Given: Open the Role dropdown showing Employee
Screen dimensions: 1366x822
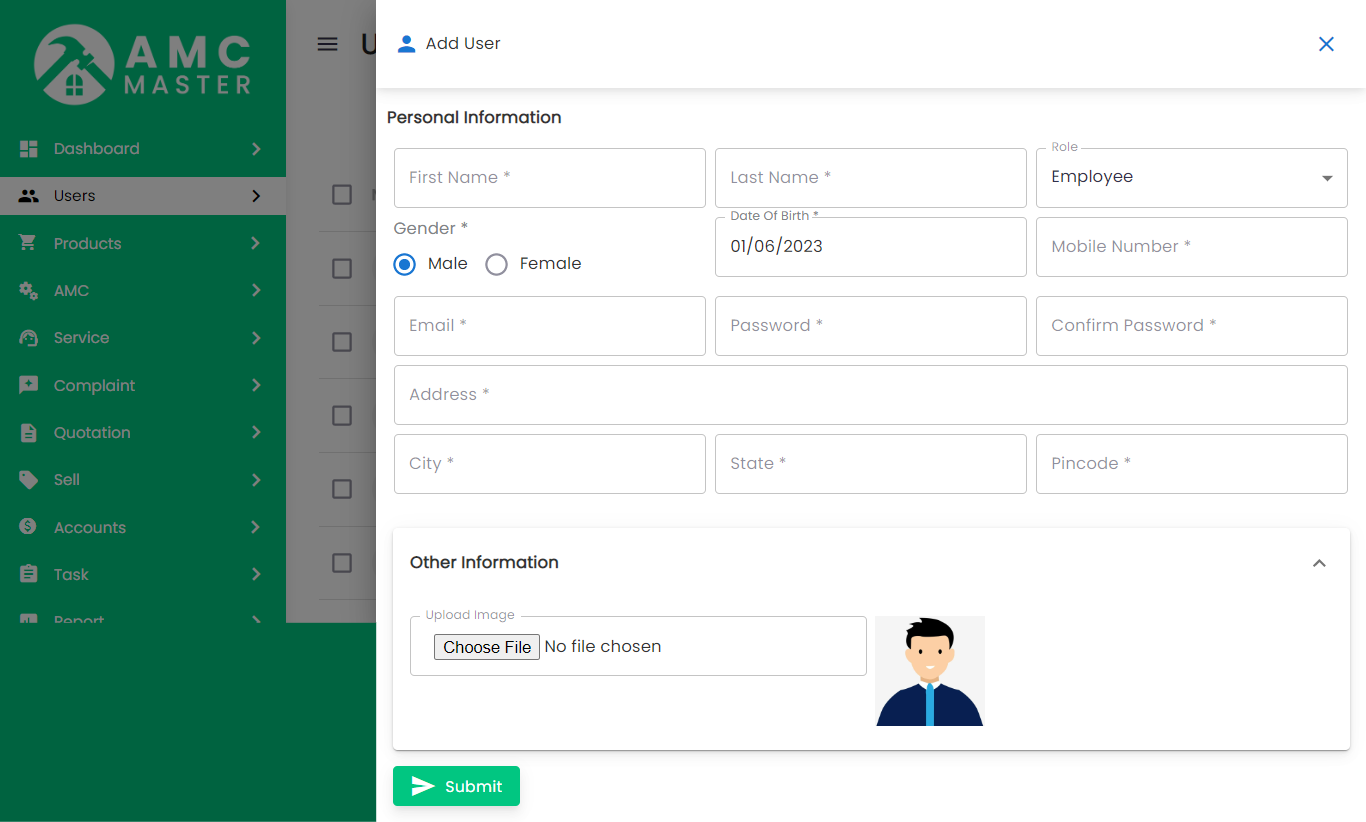Looking at the screenshot, I should click(1191, 178).
